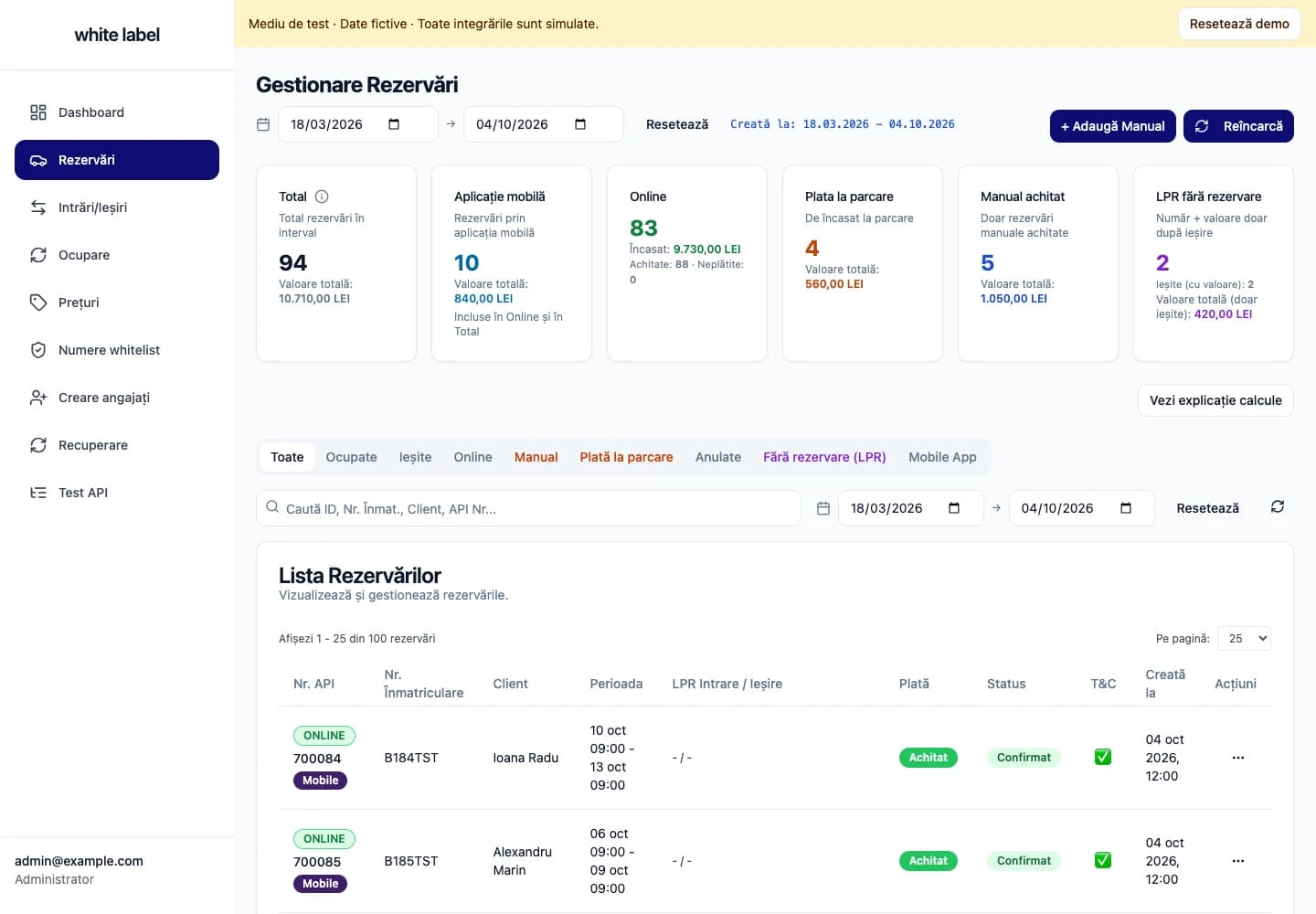Click the list filter start date field 18/03/2026
This screenshot has height=914, width=1316.
(x=911, y=508)
